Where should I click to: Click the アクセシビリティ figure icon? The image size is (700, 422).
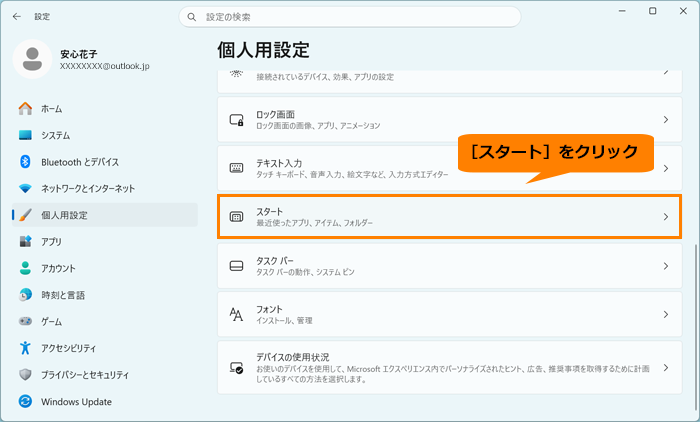click(25, 347)
